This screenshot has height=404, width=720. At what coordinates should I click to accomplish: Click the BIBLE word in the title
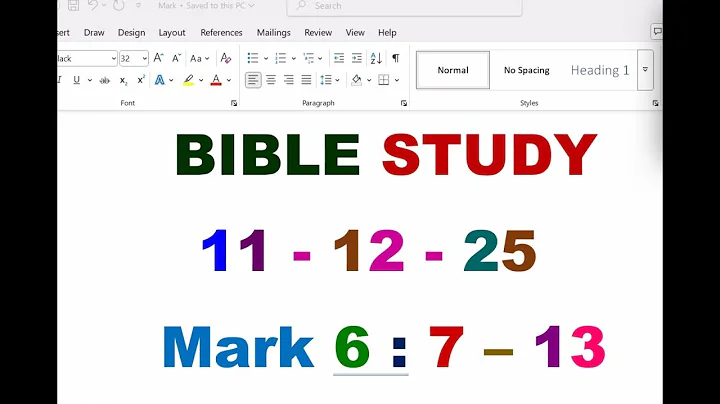pos(268,155)
